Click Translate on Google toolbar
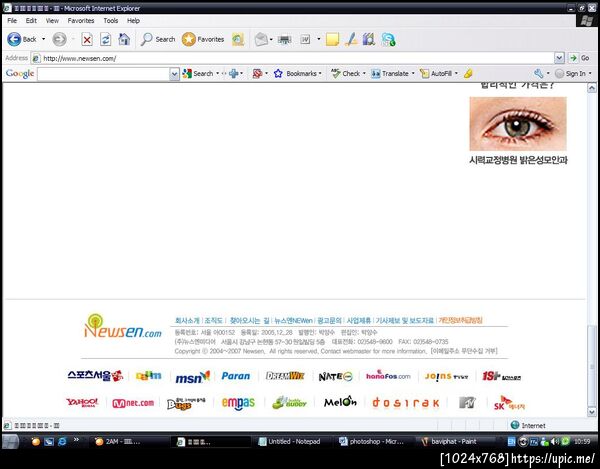 [390, 73]
